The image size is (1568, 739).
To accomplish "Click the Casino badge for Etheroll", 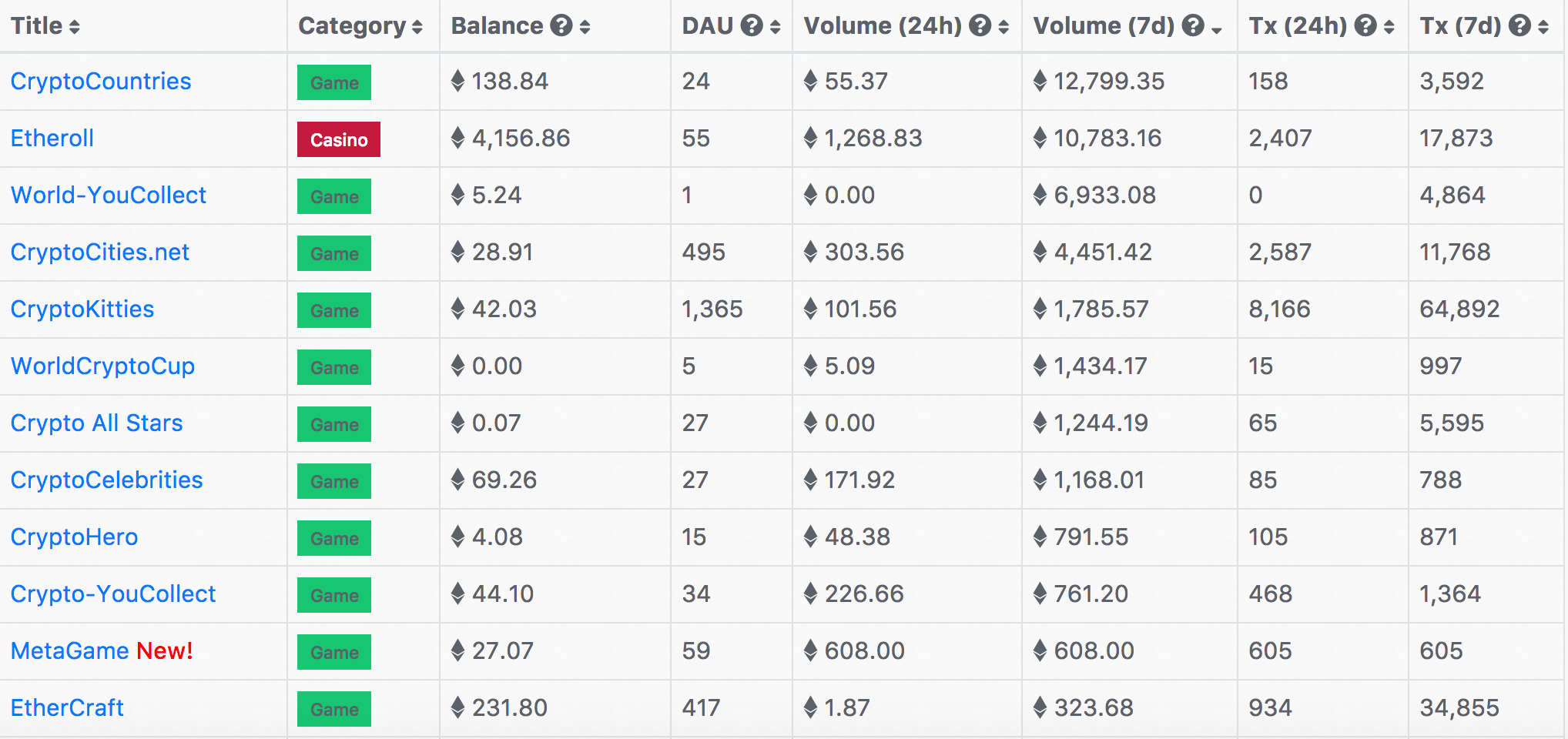I will coord(339,139).
